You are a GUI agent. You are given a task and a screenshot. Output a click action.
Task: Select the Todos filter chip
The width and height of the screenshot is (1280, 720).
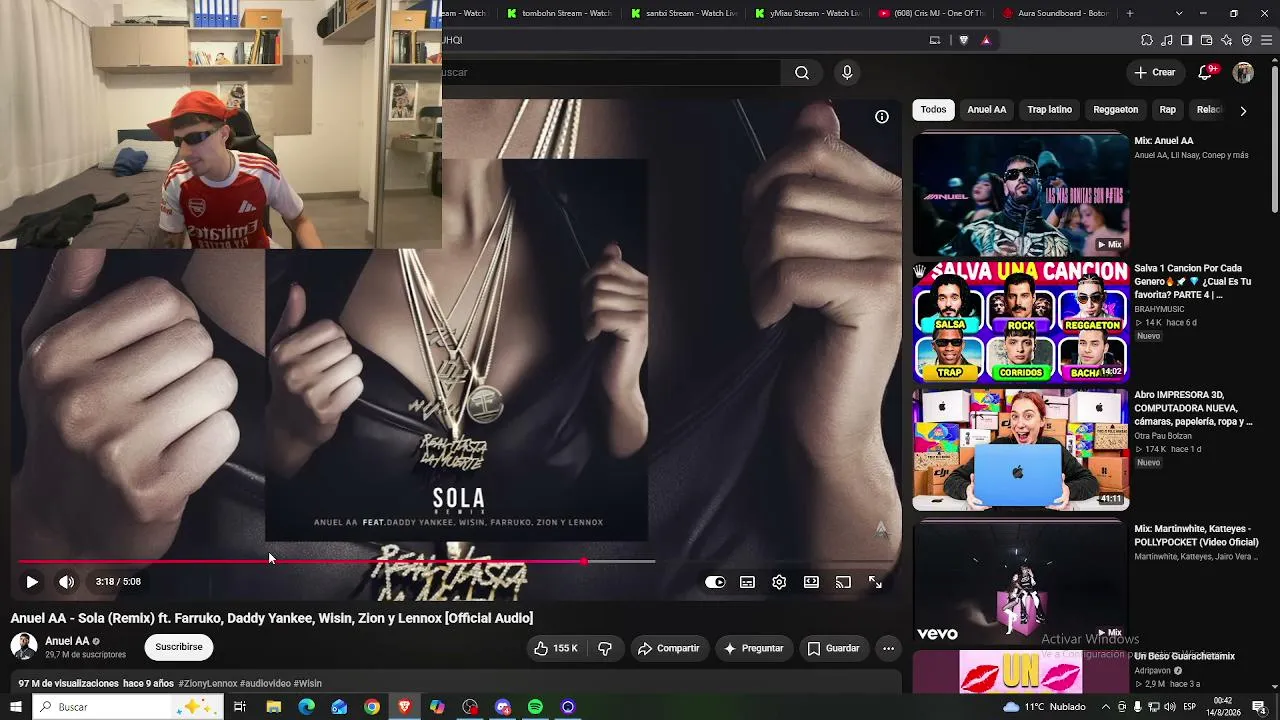934,110
